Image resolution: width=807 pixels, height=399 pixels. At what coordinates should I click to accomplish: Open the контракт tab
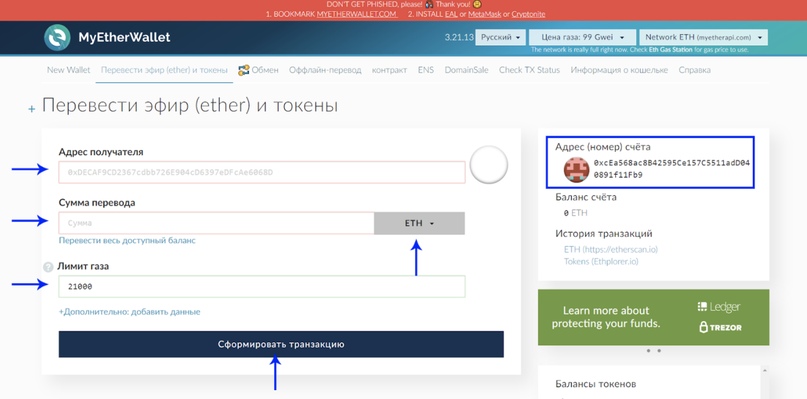(x=390, y=70)
